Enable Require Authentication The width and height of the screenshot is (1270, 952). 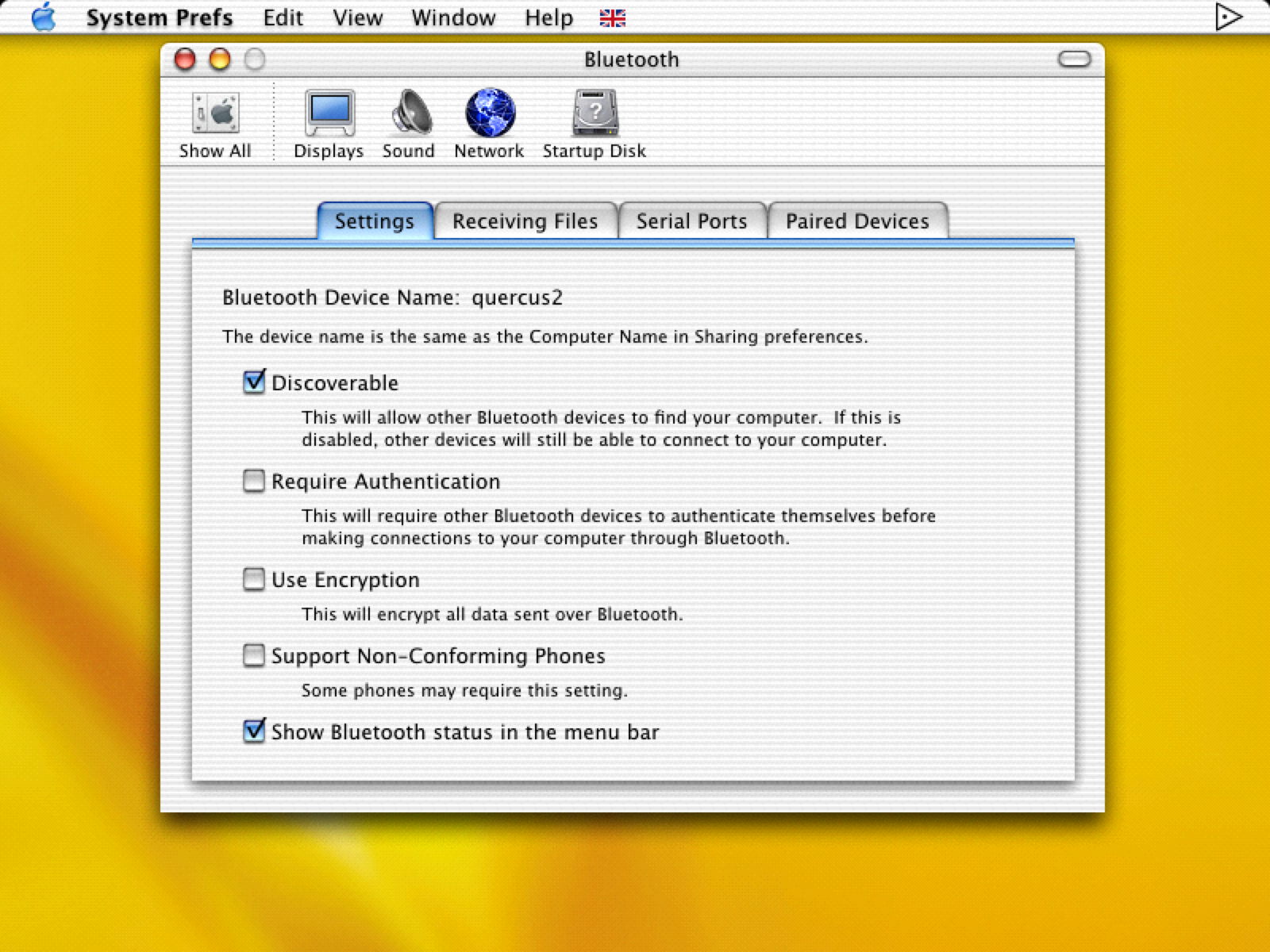254,481
